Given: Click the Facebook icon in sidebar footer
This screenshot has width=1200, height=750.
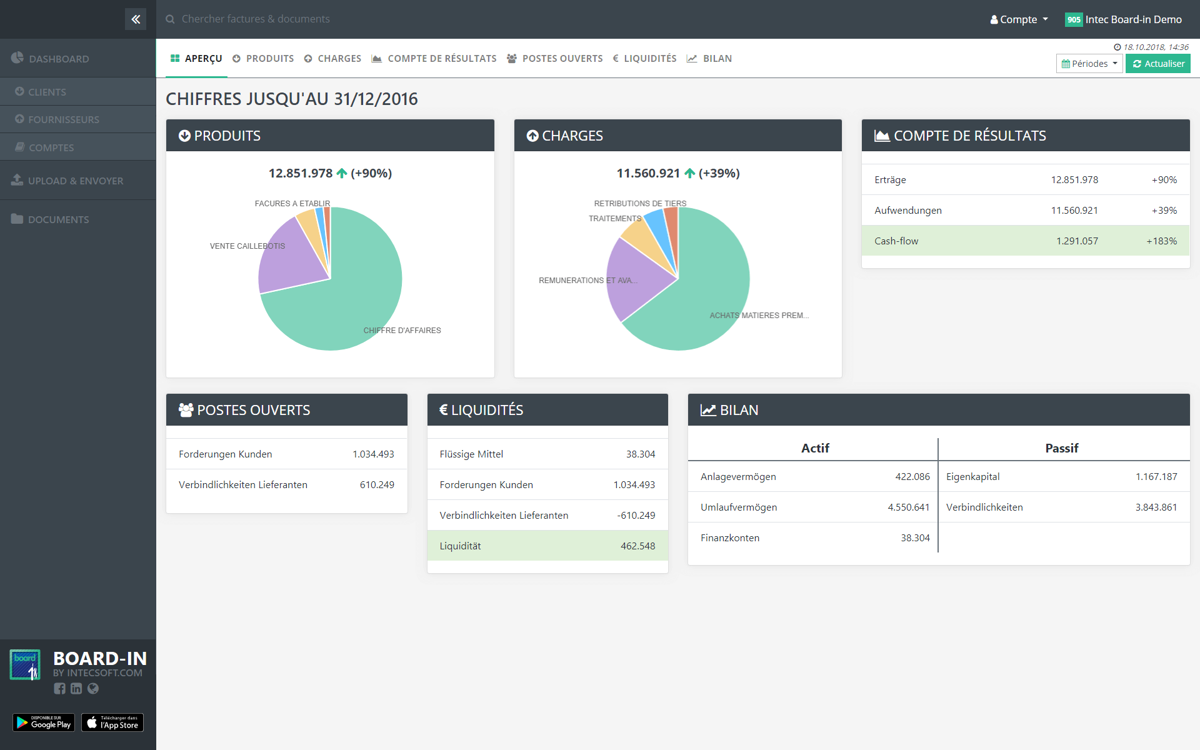Looking at the screenshot, I should coord(59,688).
